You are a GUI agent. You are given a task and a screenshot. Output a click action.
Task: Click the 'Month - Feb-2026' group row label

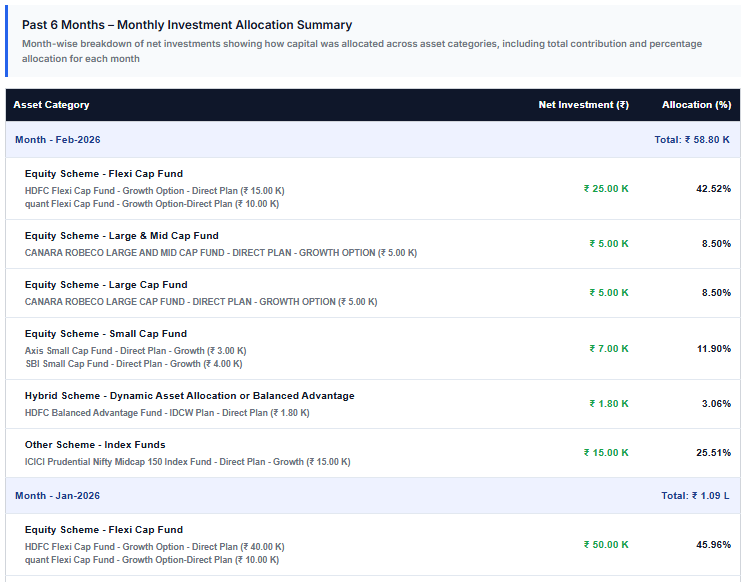58,140
